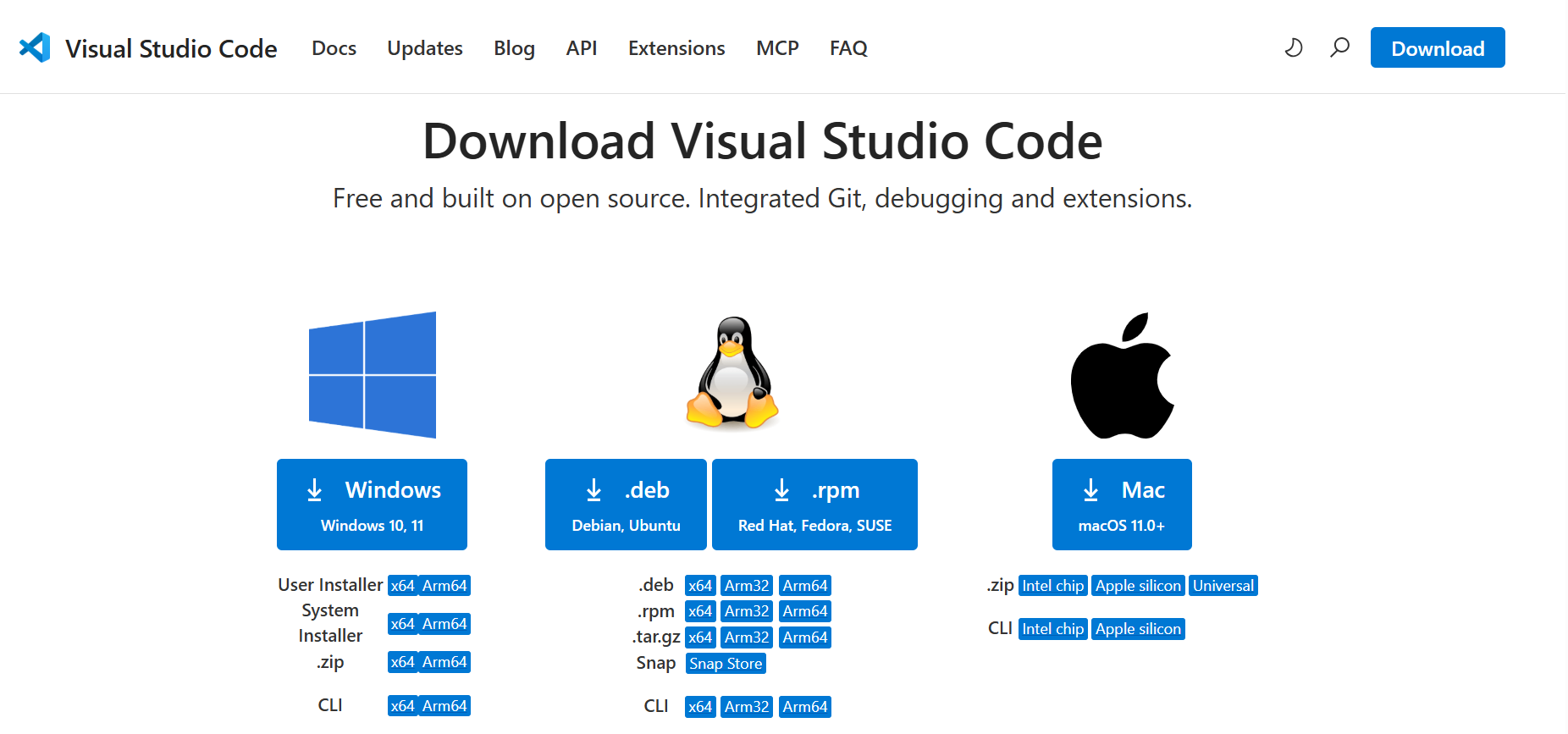Screen dimensions: 1568x734
Task: Select Mac CLI Intel chip download
Action: click(1053, 629)
